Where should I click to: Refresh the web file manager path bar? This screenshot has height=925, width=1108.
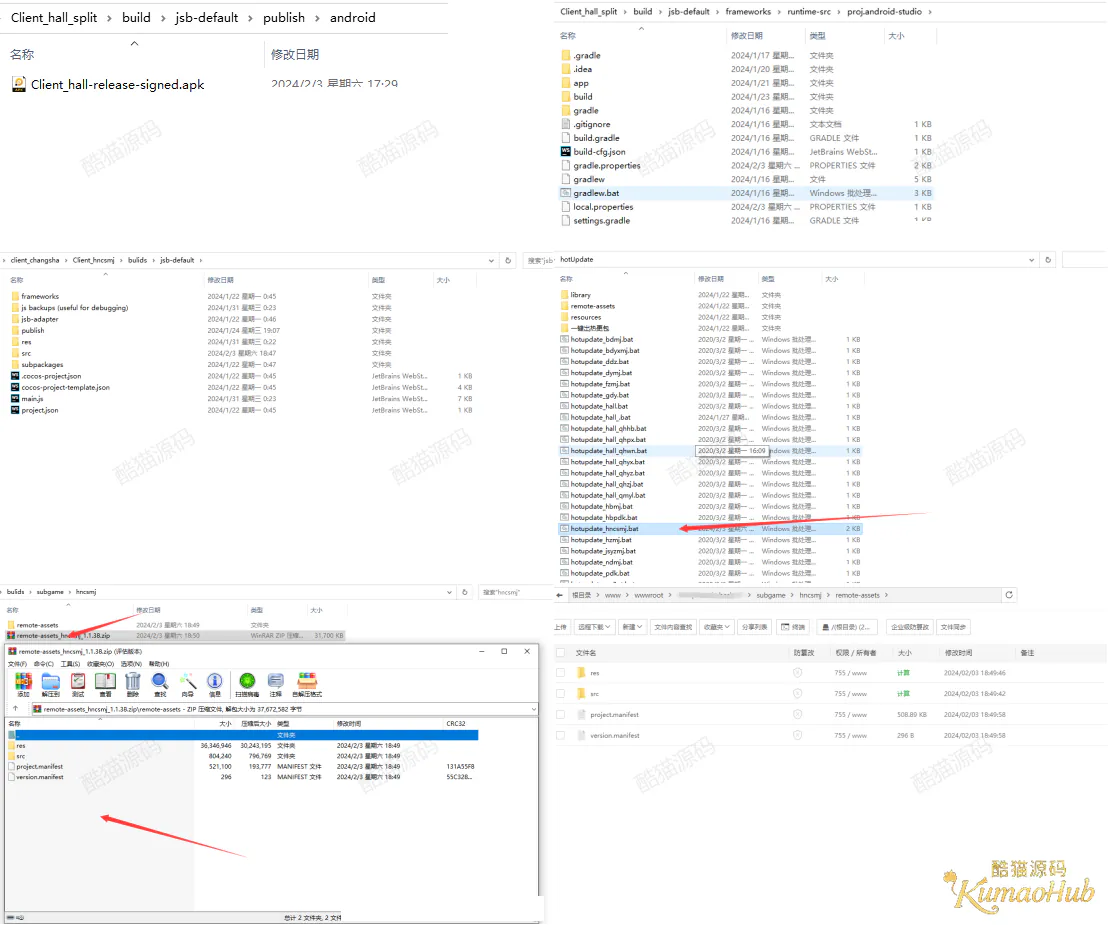pyautogui.click(x=1009, y=595)
